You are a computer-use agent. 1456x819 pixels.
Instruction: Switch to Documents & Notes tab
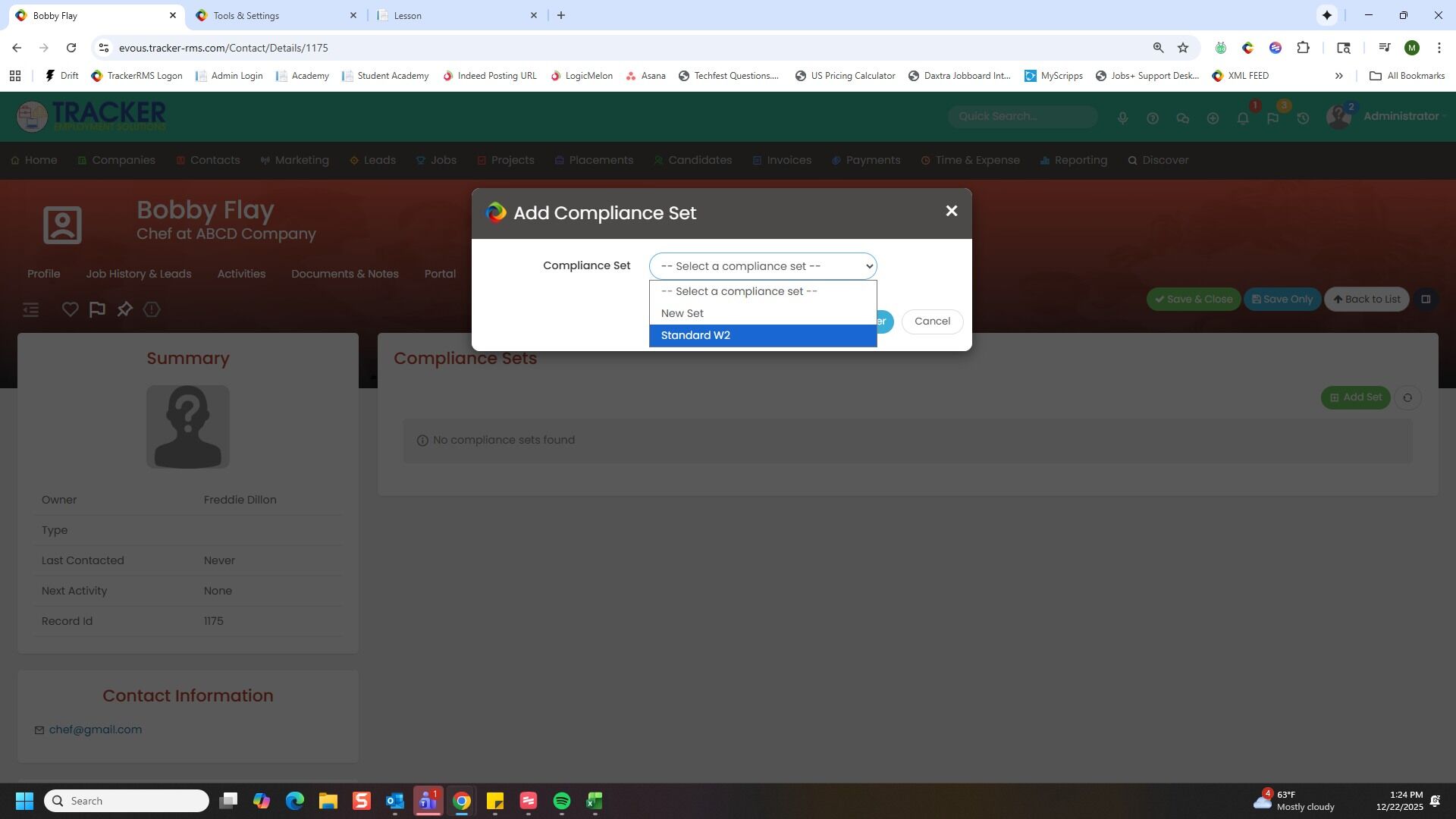pos(344,274)
